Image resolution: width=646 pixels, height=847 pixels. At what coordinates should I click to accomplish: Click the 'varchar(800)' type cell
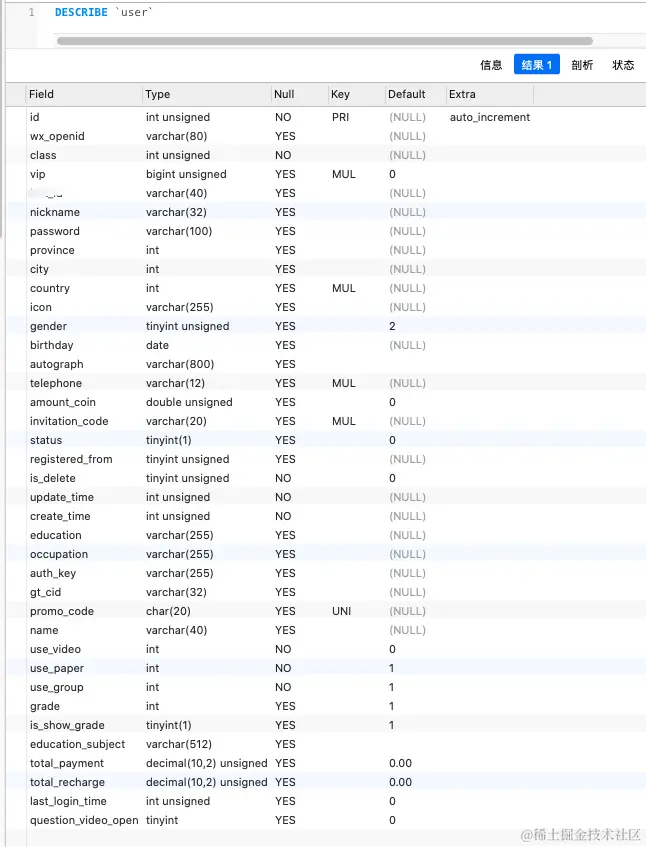(180, 364)
